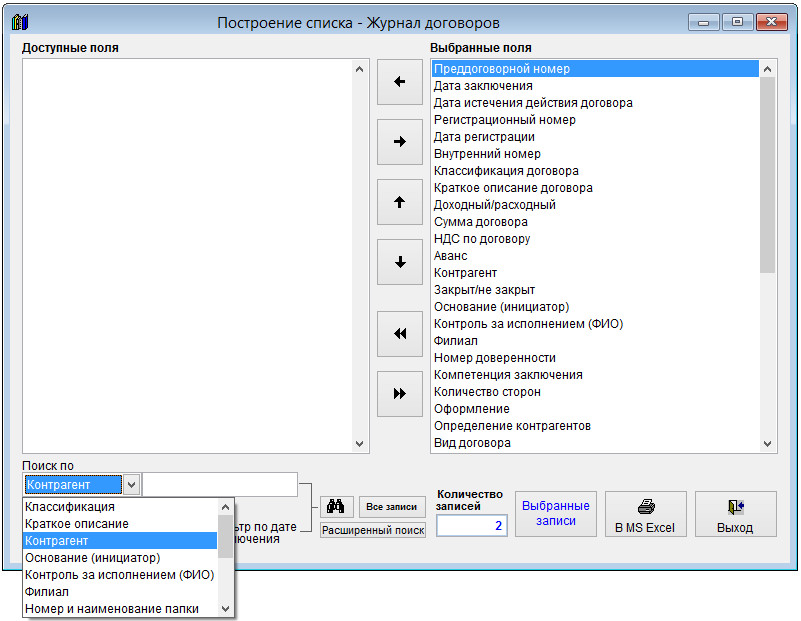The height and width of the screenshot is (621, 801).
Task: Choose Контрагент in the dropdown list
Action: (x=121, y=540)
